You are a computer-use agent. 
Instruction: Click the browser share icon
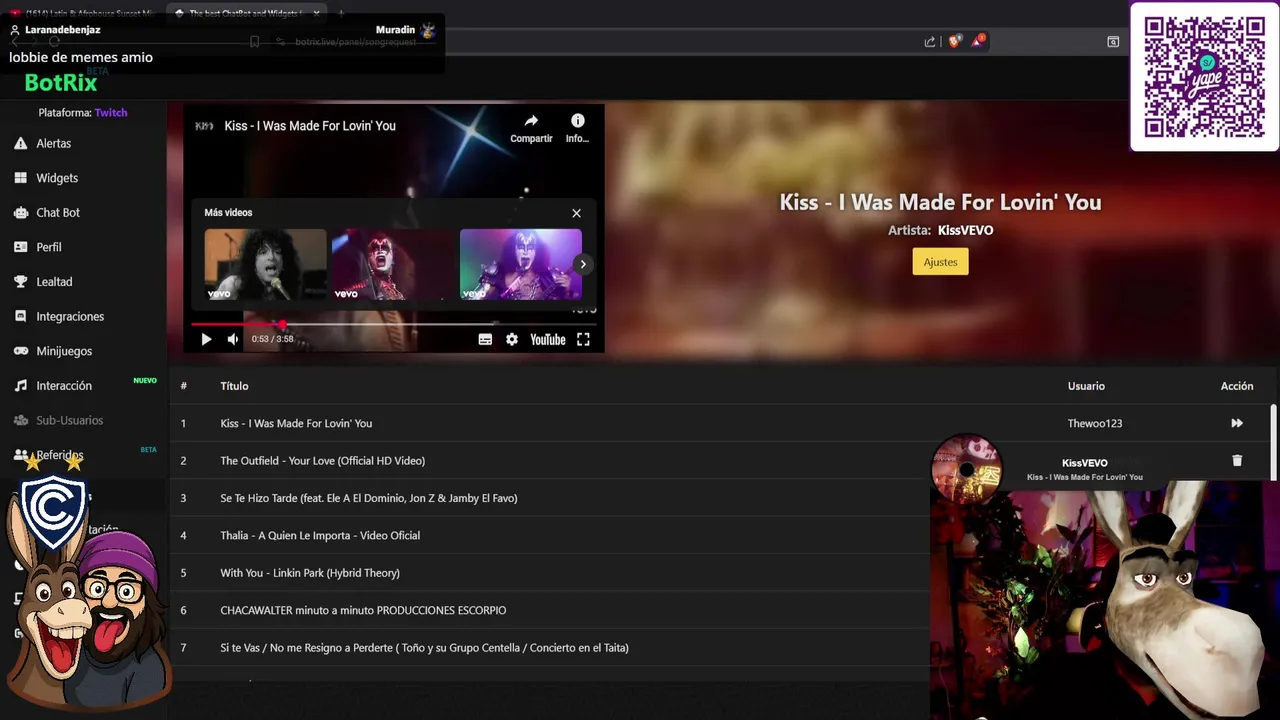[x=930, y=41]
